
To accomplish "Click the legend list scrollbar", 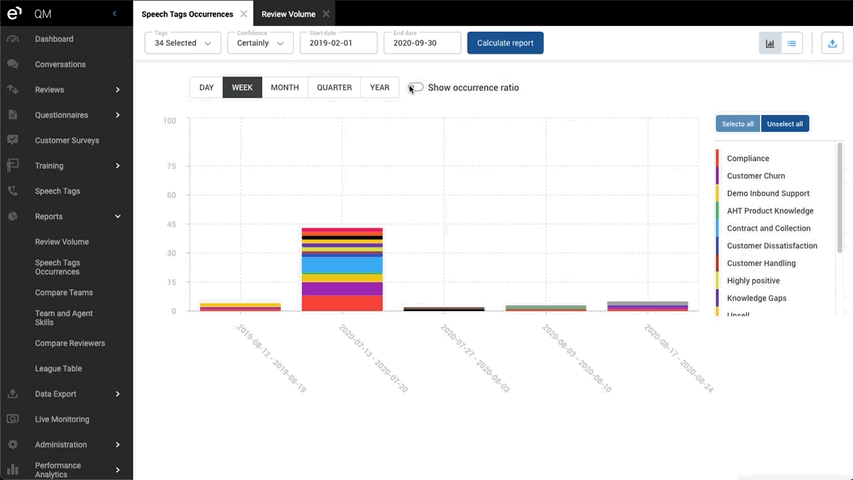I will click(x=839, y=196).
